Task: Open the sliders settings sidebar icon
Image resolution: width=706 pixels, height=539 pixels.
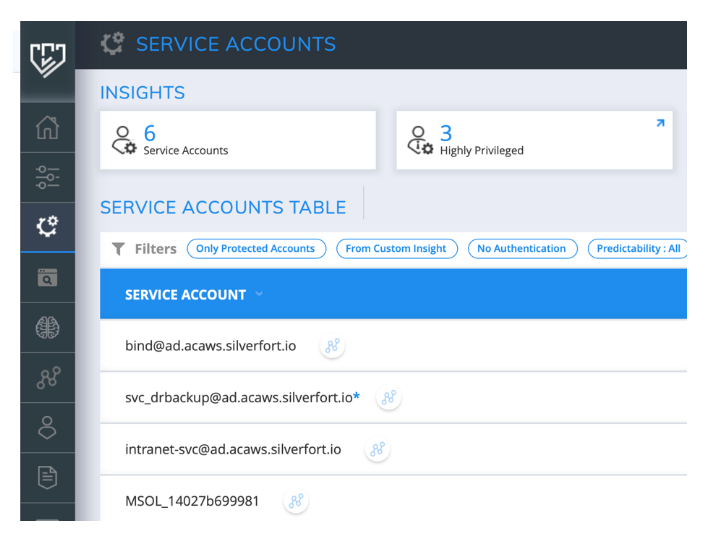Action: (47, 178)
